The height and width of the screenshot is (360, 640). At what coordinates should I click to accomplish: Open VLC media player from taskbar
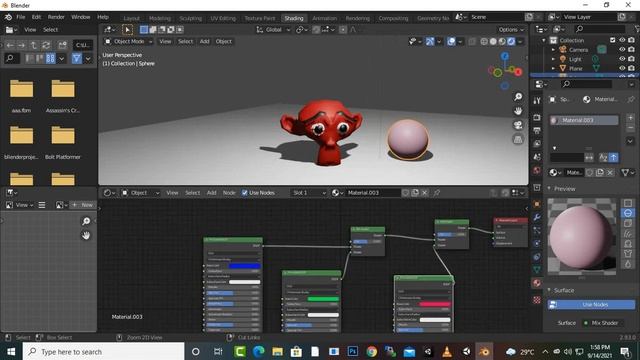(x=447, y=351)
